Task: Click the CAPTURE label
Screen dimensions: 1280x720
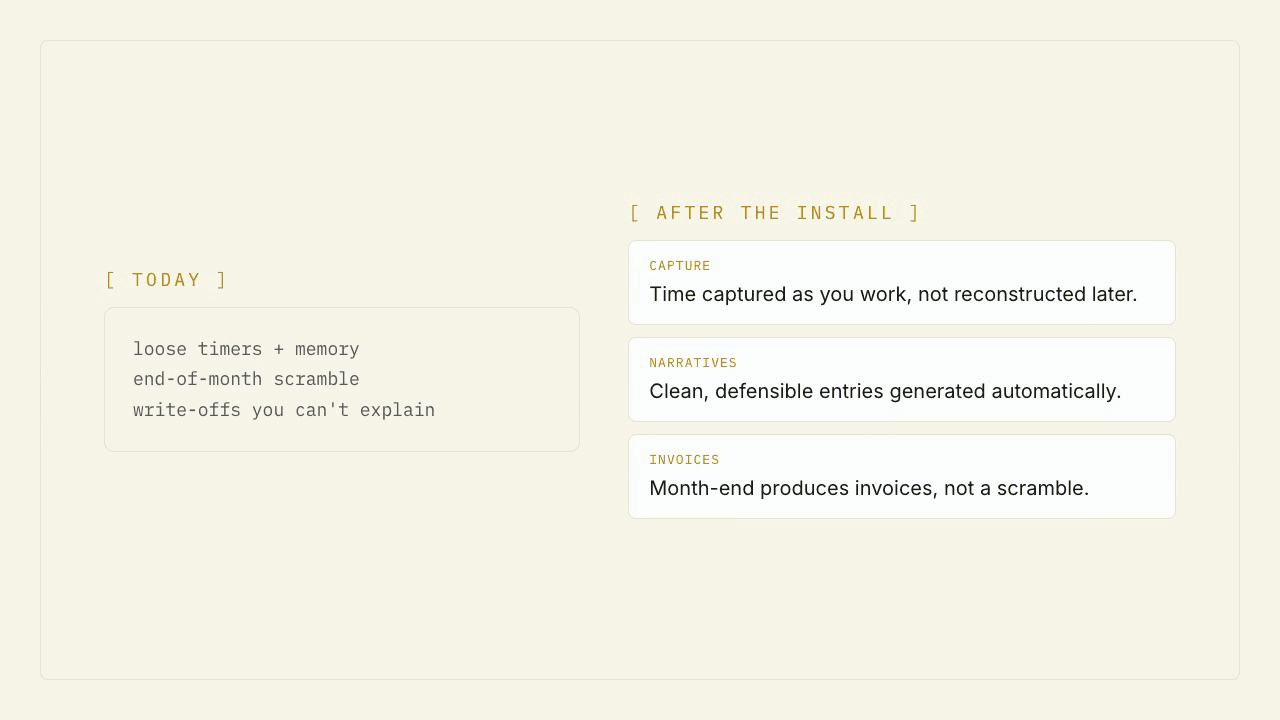Action: pyautogui.click(x=680, y=266)
